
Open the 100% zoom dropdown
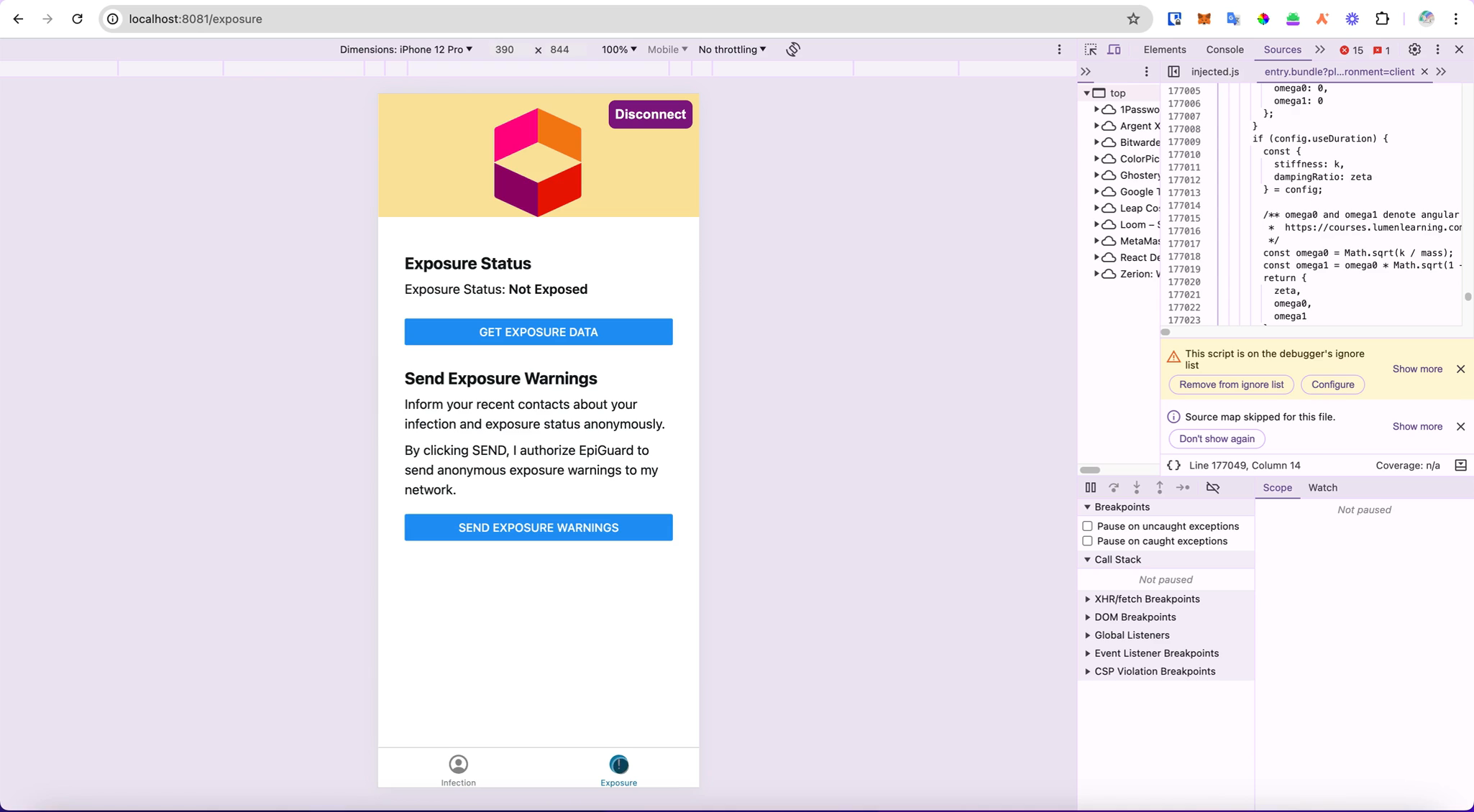pos(619,50)
